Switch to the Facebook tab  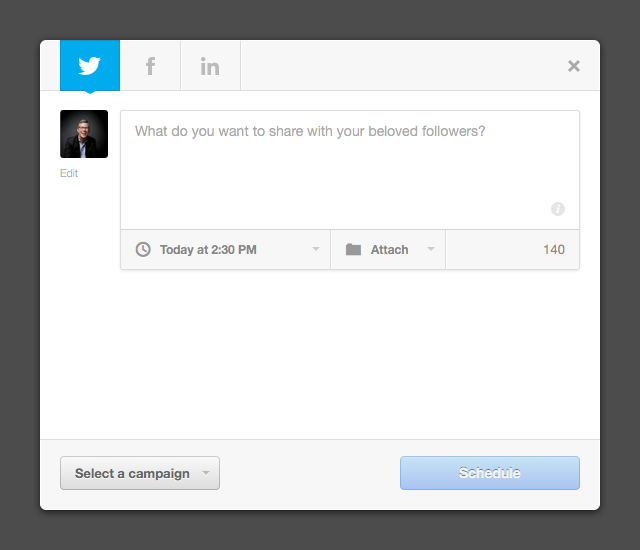coord(150,65)
